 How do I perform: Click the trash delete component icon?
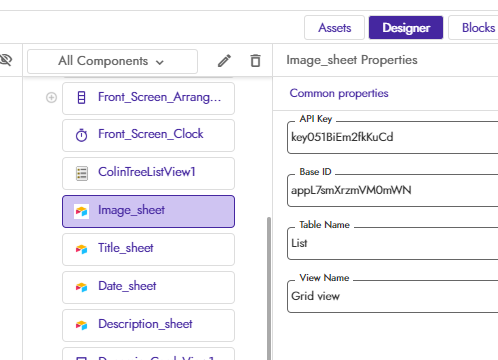click(x=255, y=61)
